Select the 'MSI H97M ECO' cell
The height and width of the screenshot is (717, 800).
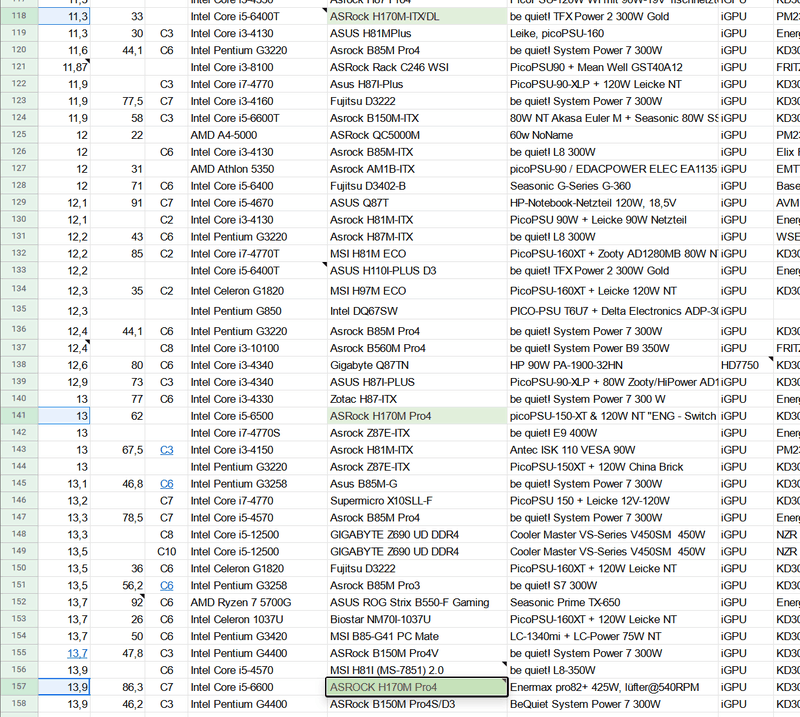pyautogui.click(x=417, y=291)
